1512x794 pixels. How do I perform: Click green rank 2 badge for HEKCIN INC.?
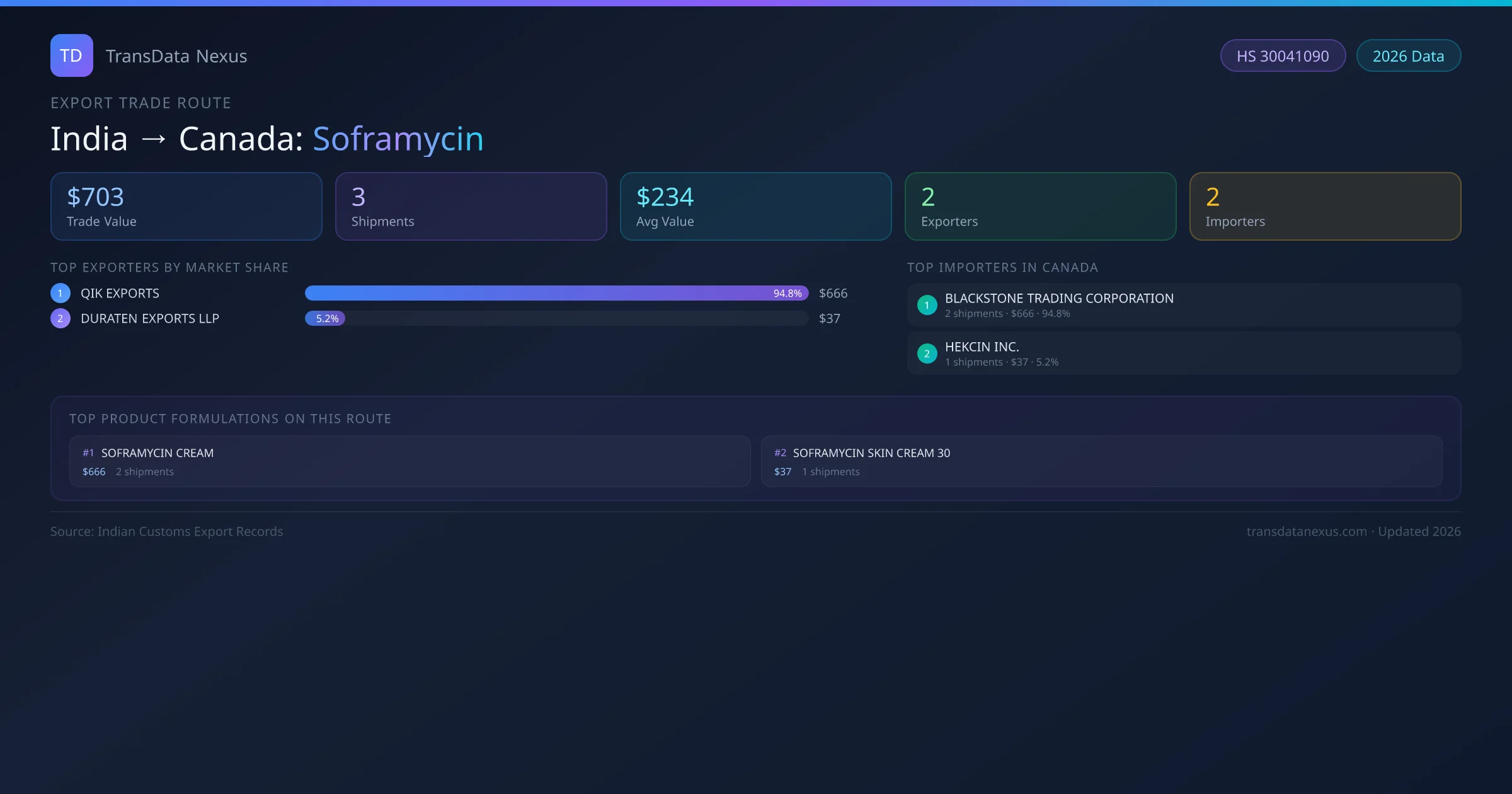pos(927,354)
